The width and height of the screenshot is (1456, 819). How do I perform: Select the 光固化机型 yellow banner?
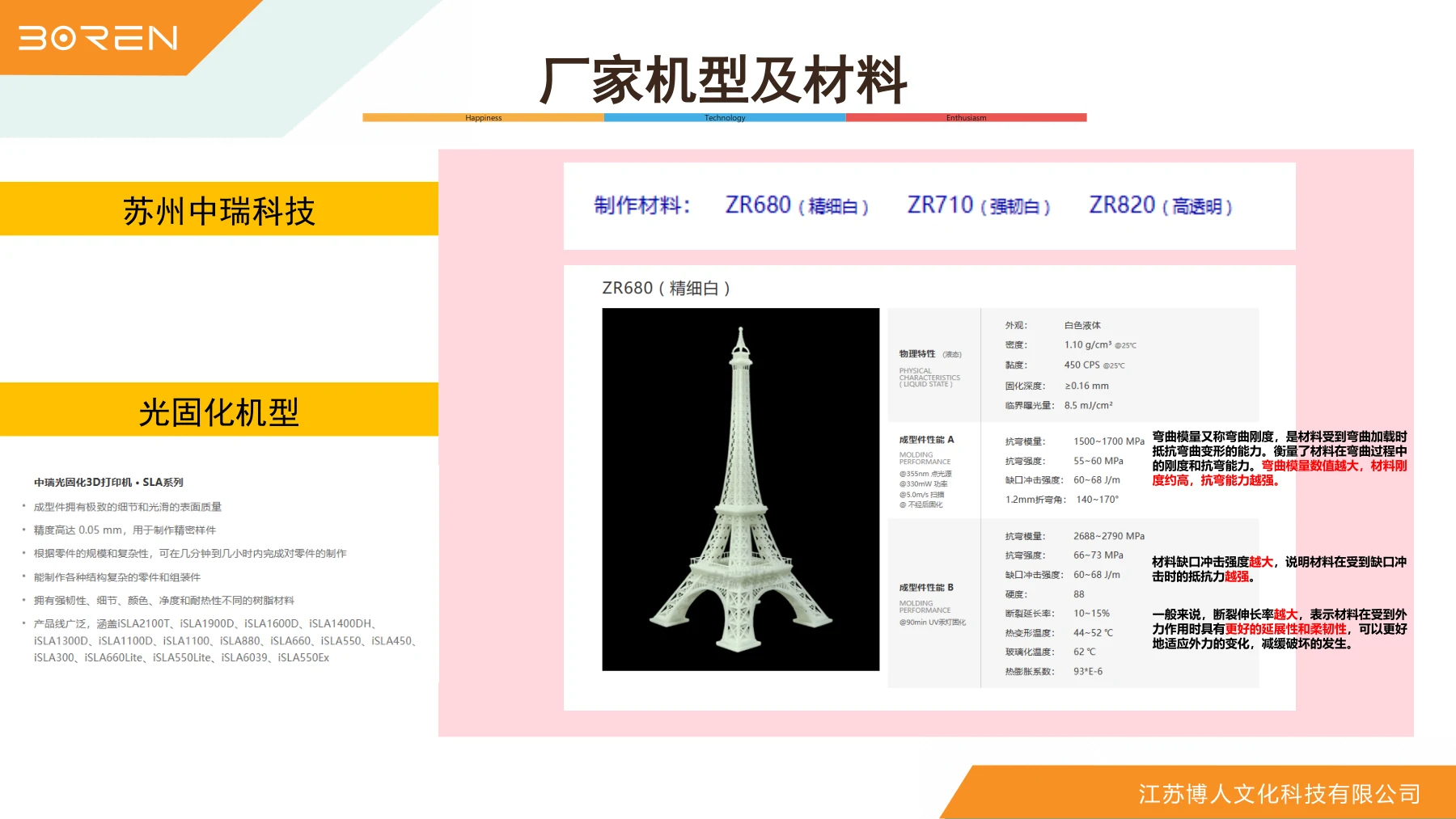[x=219, y=410]
